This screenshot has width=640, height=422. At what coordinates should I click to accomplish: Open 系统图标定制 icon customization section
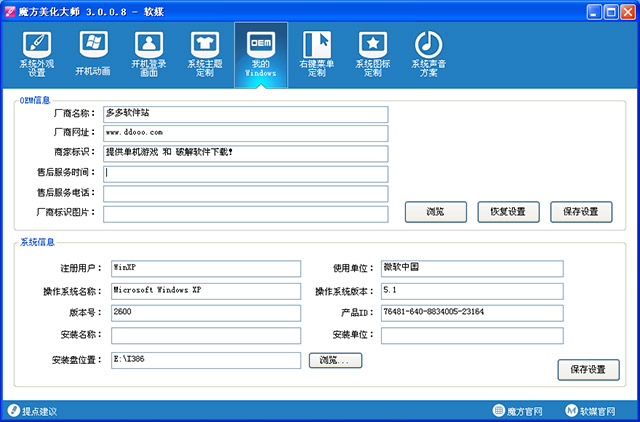coord(373,54)
